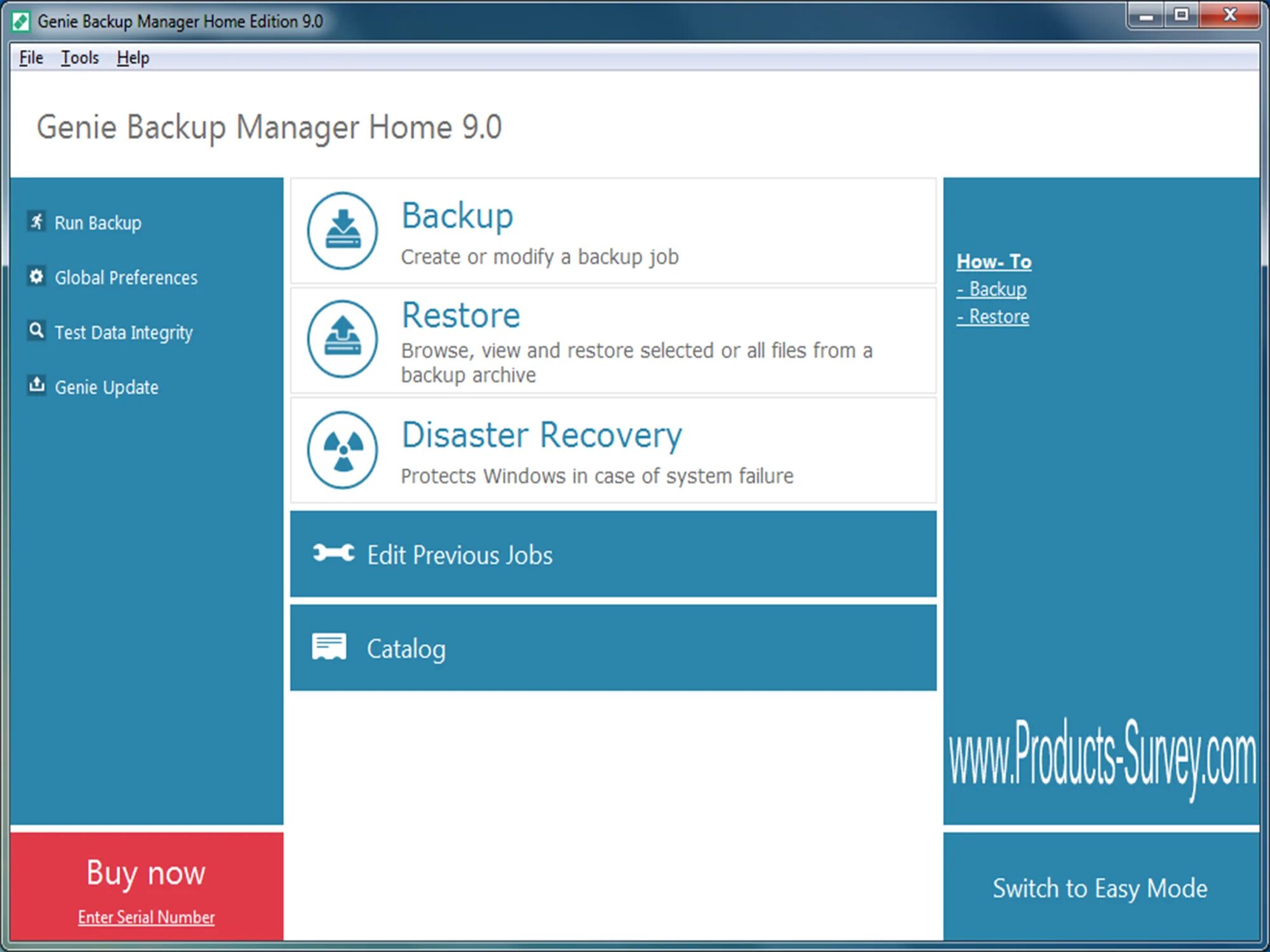Click the Restore upload-from-drive circle icon

coord(342,339)
